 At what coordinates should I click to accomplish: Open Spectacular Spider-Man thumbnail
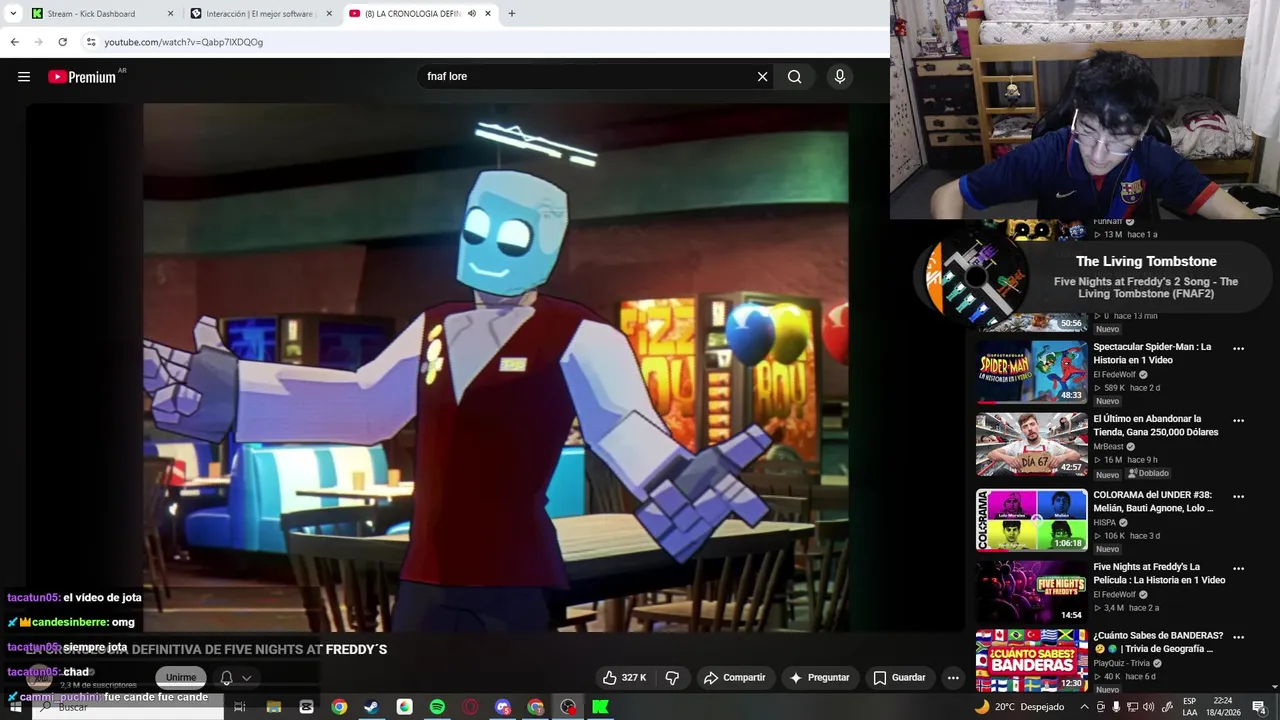tap(1031, 372)
